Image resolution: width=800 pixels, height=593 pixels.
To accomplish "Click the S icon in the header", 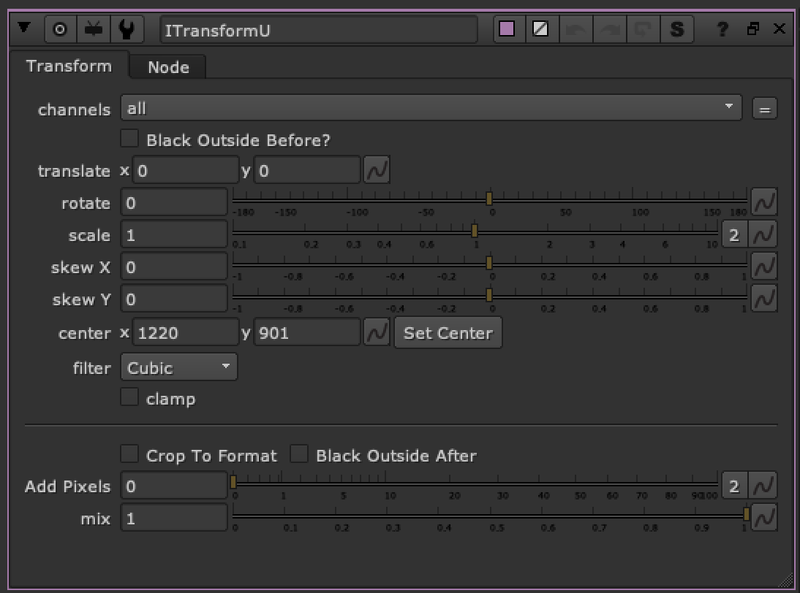I will coord(677,30).
